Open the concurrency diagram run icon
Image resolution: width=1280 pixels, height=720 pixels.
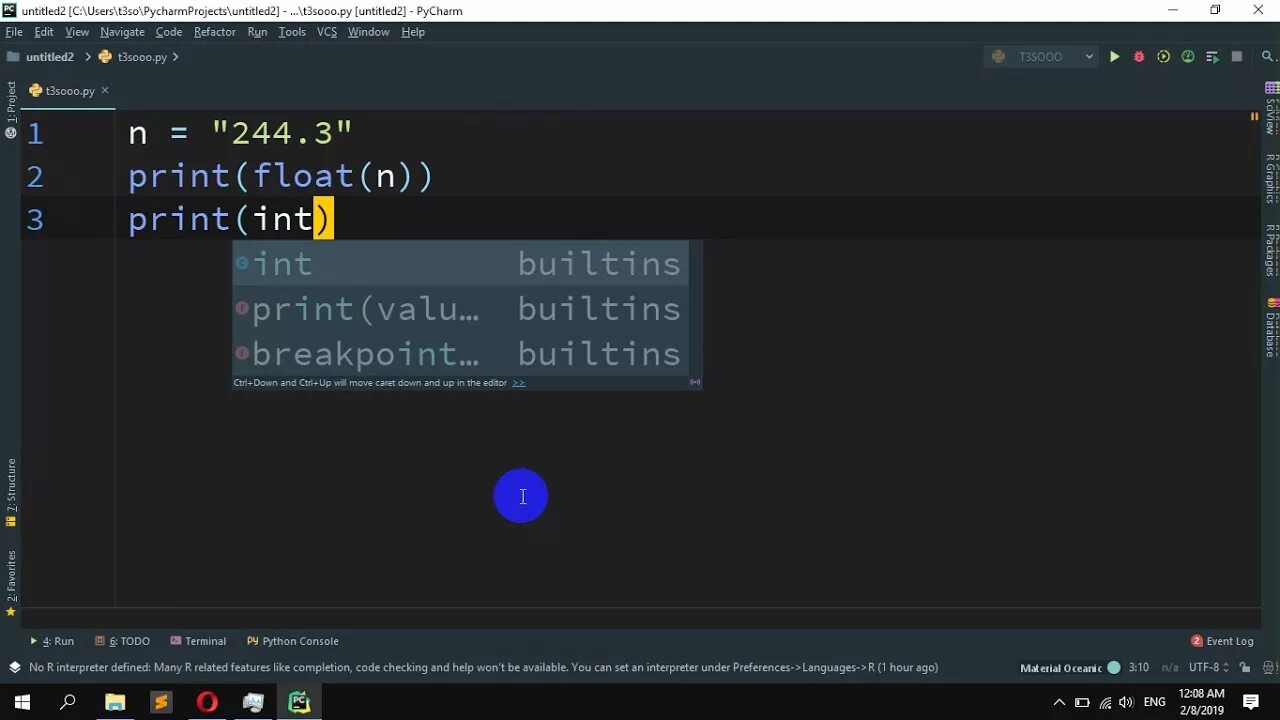coord(1212,57)
